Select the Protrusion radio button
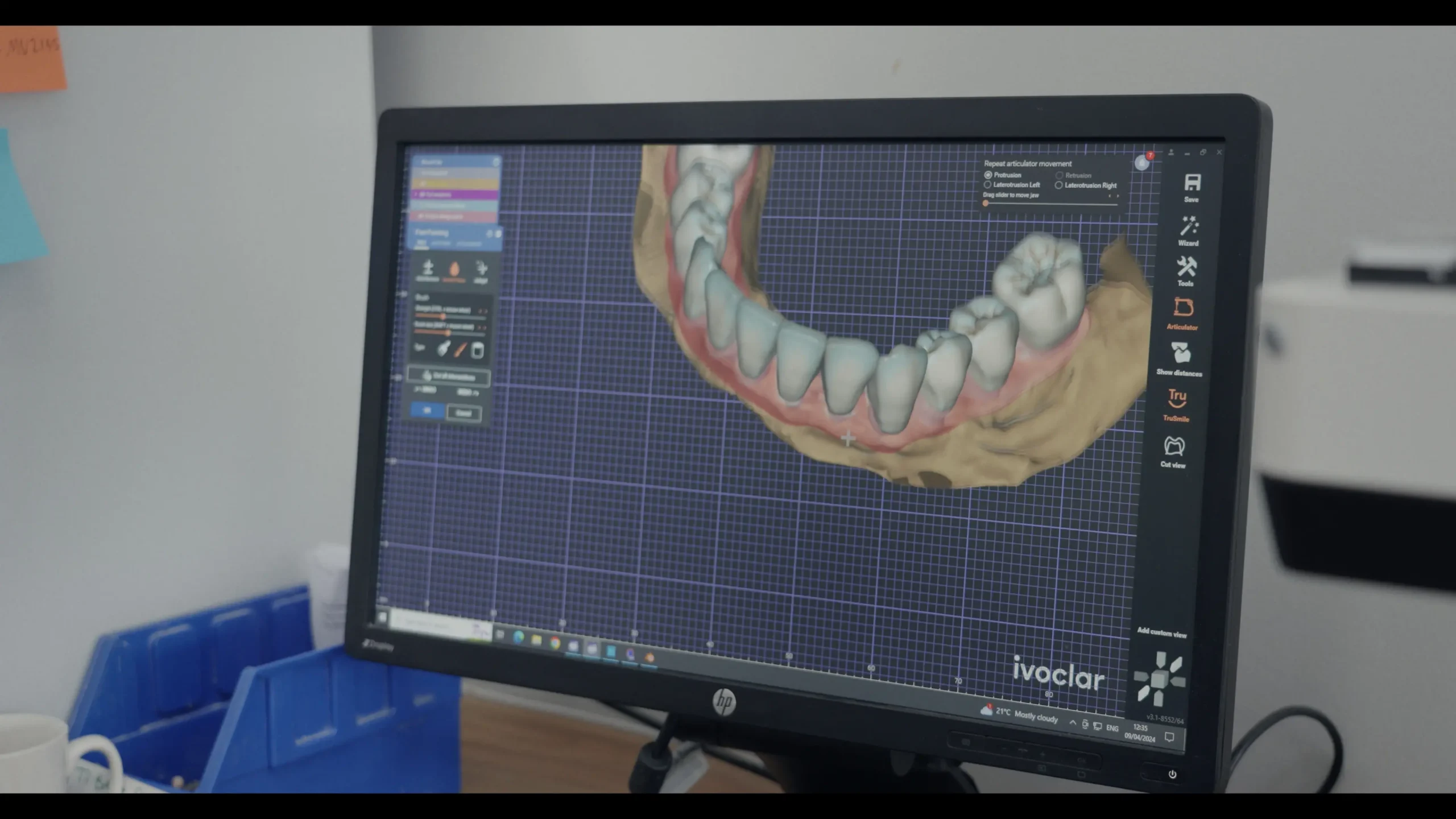This screenshot has height=819, width=1456. pyautogui.click(x=988, y=175)
